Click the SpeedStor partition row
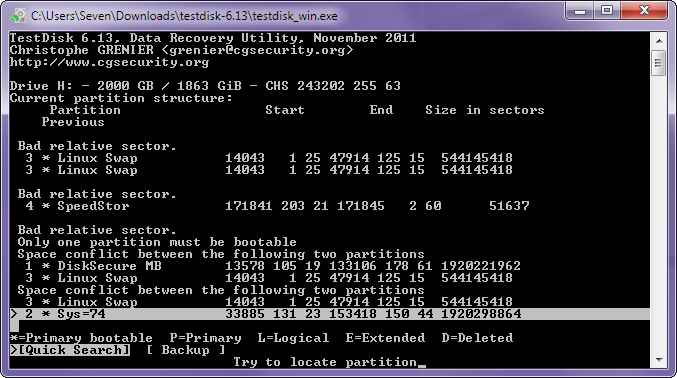 tap(274, 206)
